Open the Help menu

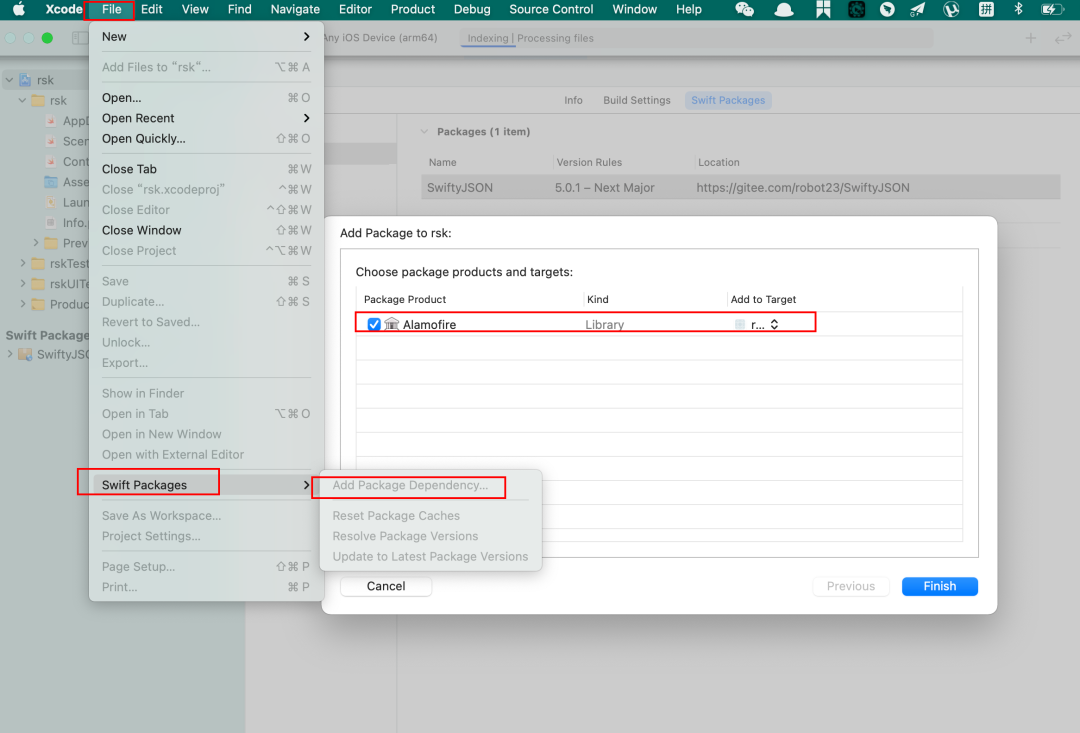tap(689, 9)
